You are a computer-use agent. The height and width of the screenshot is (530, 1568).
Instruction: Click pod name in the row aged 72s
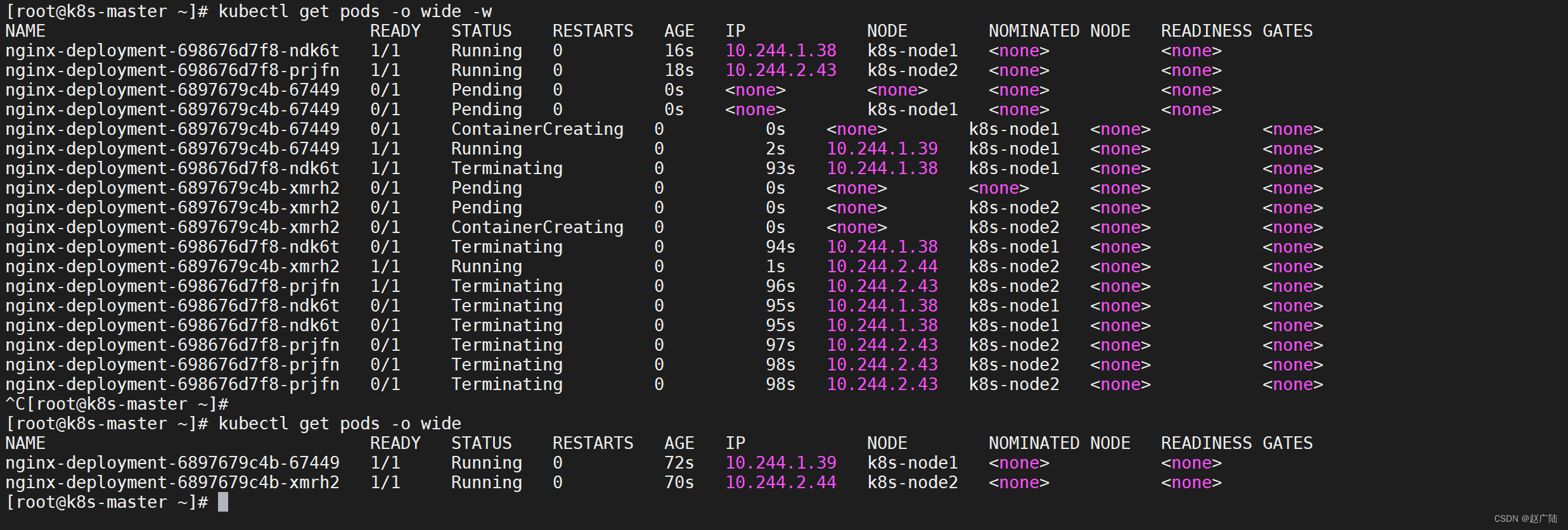(172, 463)
